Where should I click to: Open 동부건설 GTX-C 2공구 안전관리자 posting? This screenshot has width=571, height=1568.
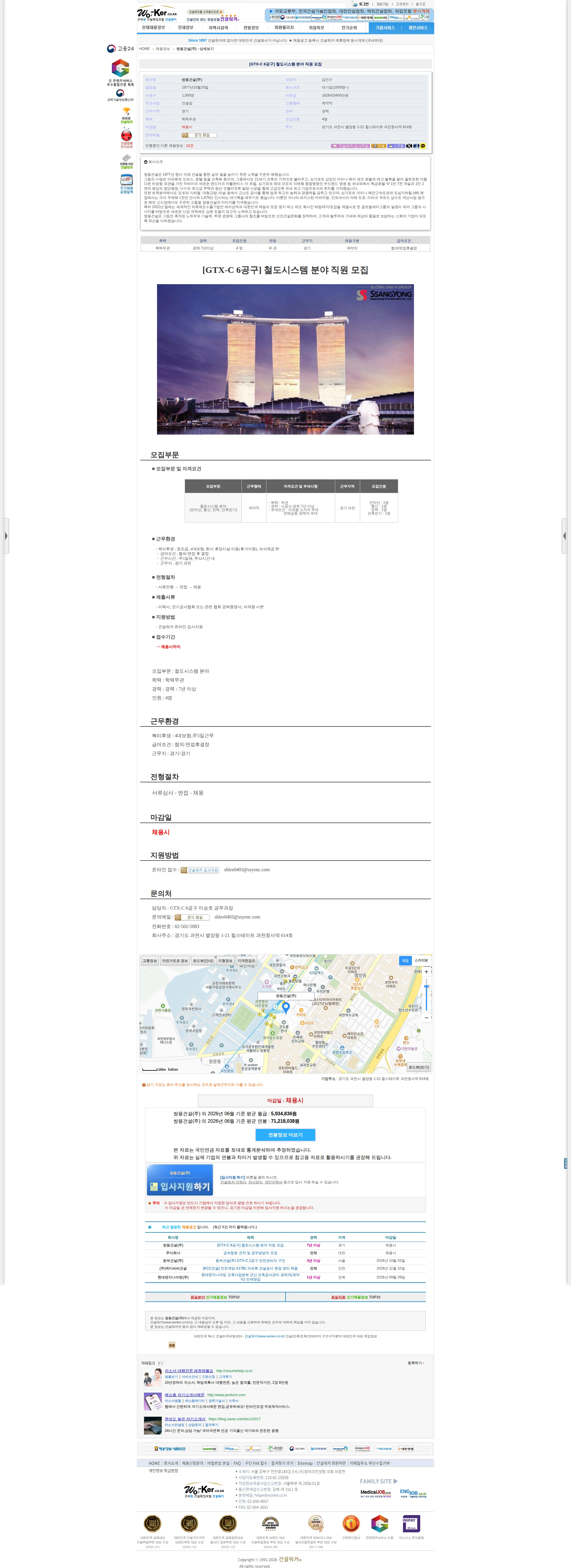250,1261
